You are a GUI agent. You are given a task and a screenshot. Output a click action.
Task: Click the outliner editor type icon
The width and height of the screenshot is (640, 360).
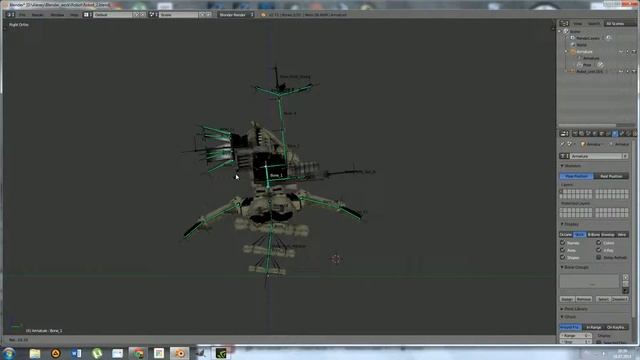pyautogui.click(x=564, y=24)
